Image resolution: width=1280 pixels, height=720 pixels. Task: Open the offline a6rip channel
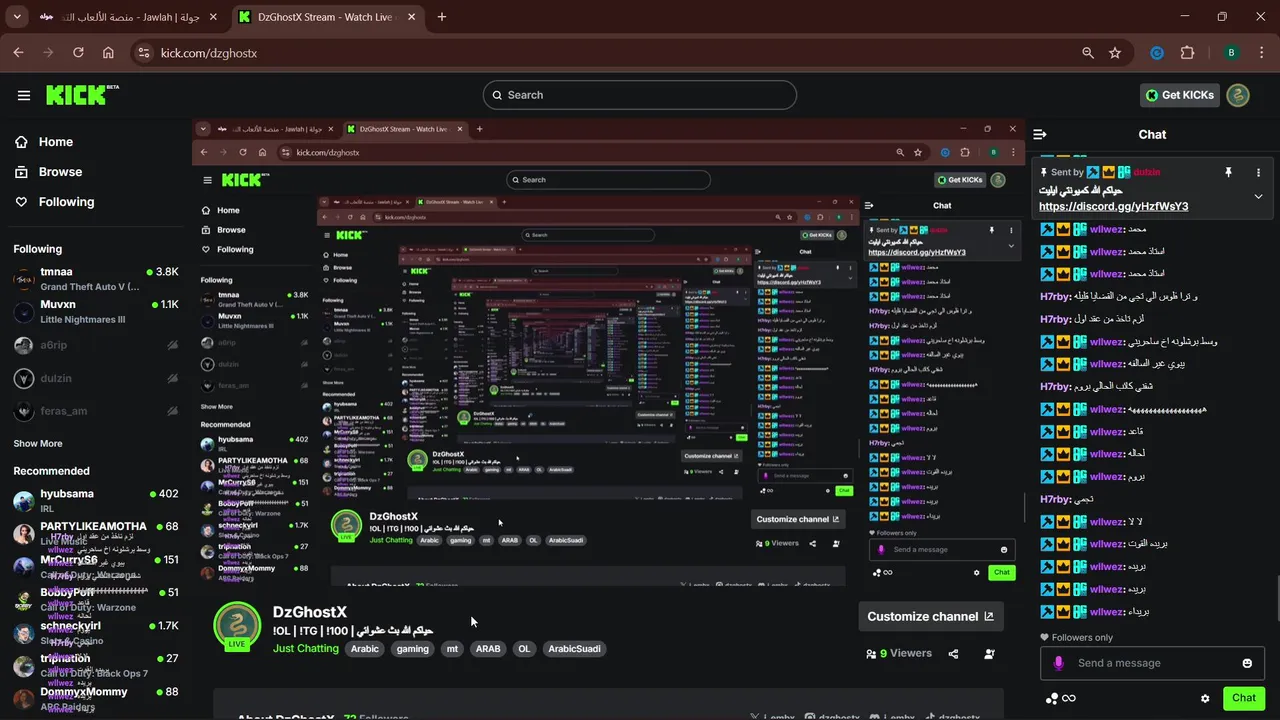click(95, 345)
